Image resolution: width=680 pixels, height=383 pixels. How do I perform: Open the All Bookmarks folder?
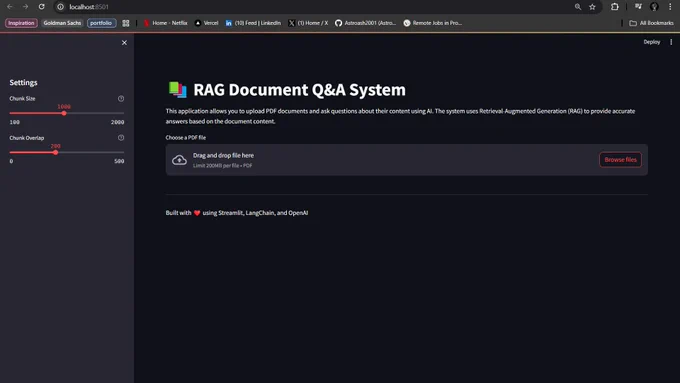click(651, 23)
